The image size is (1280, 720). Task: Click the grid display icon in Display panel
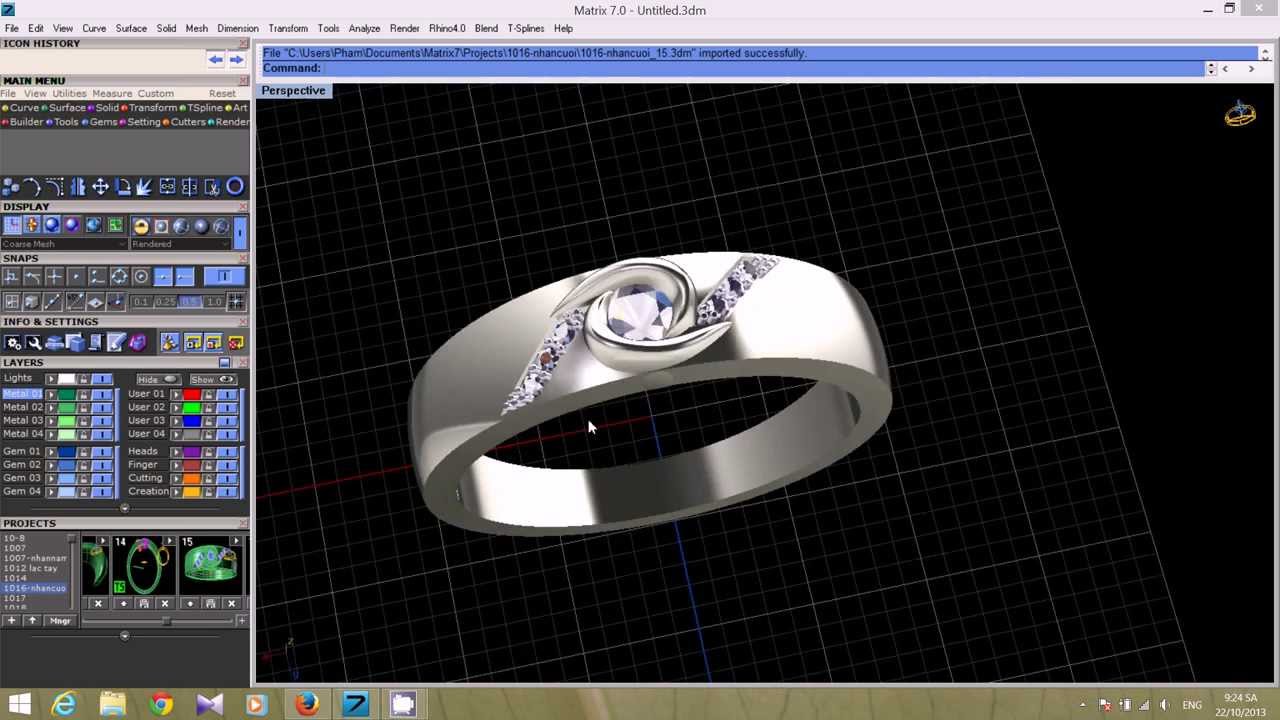13,226
